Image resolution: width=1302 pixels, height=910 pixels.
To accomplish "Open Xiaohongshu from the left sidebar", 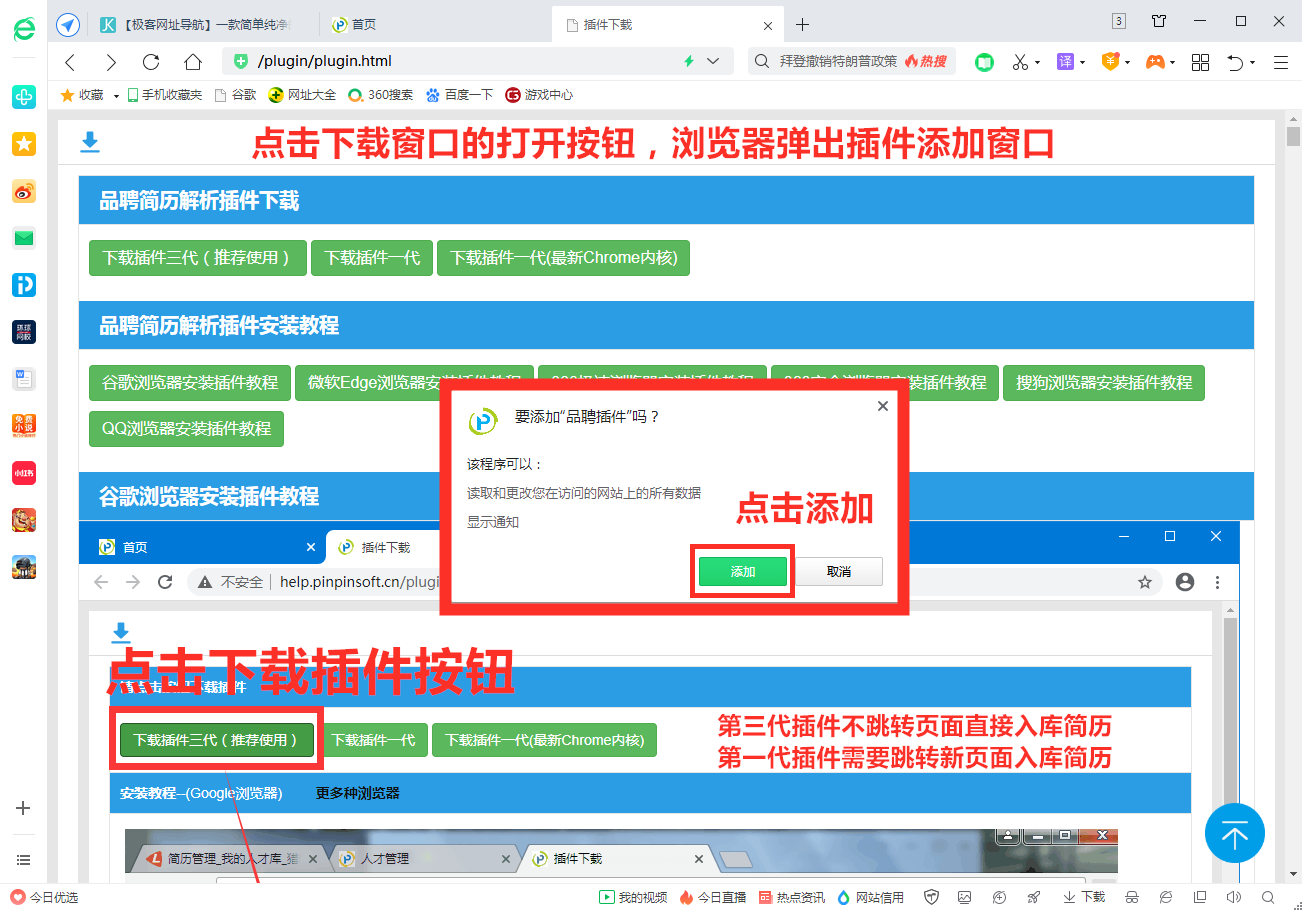I will 23,473.
